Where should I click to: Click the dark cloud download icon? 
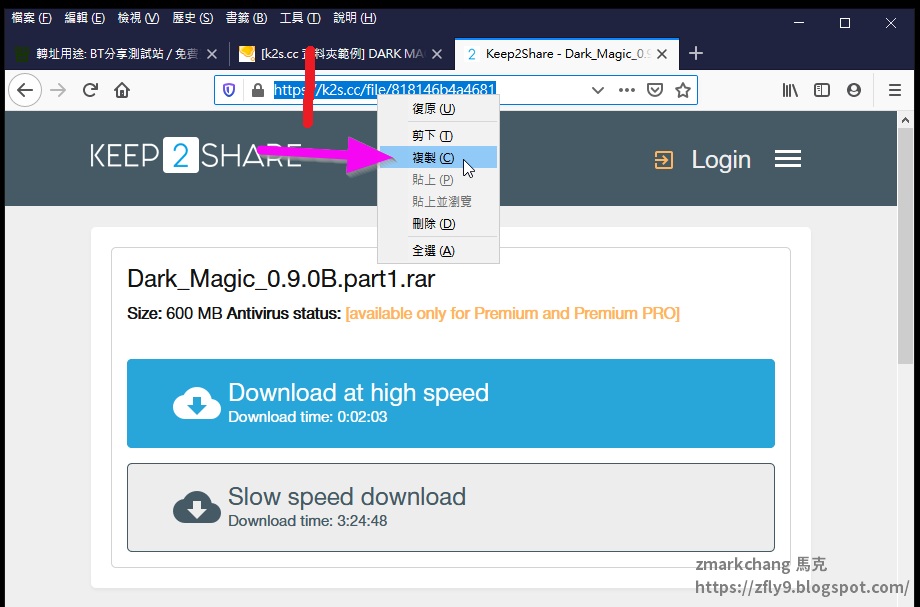(x=197, y=507)
